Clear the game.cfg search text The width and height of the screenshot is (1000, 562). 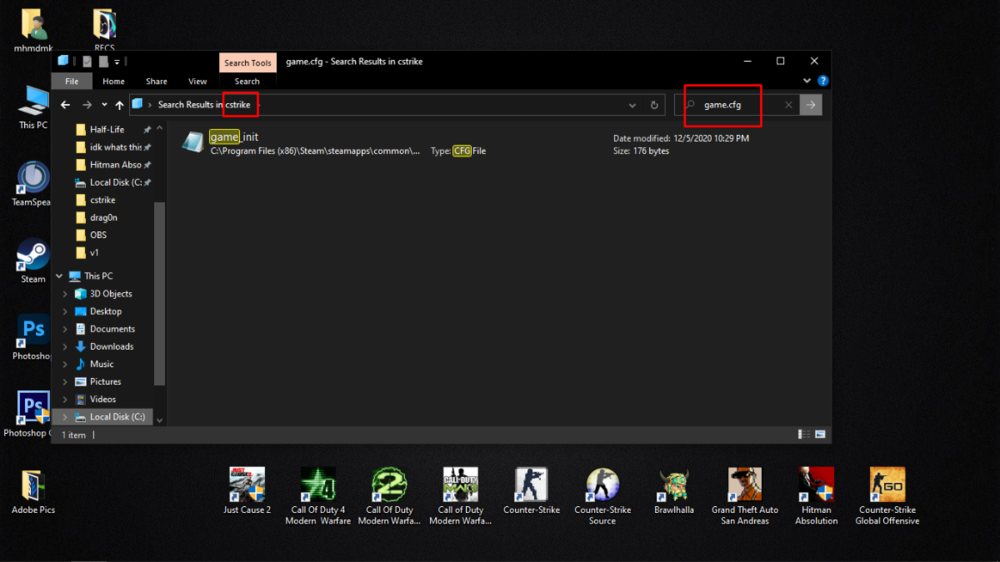[x=788, y=105]
